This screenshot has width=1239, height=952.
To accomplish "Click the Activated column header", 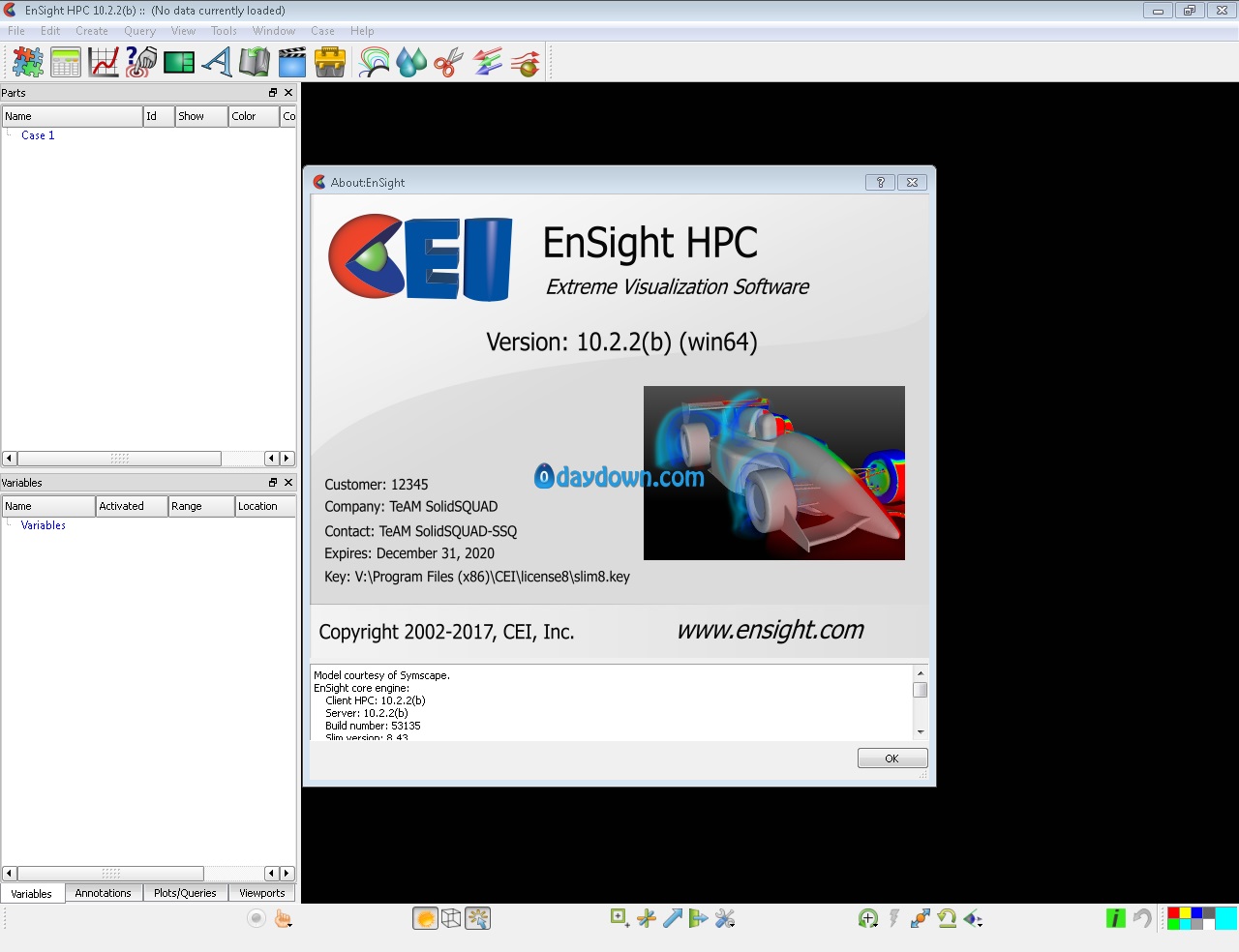I will (x=132, y=506).
